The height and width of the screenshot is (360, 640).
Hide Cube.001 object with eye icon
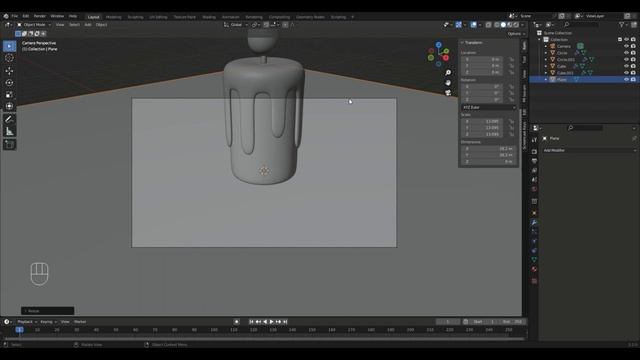[x=626, y=73]
